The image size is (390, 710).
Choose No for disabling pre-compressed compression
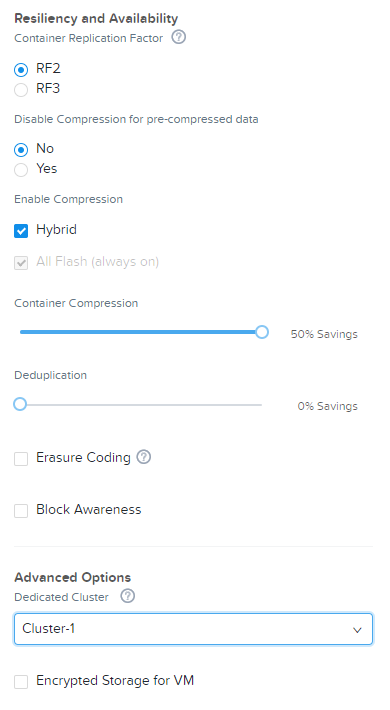coord(21,149)
